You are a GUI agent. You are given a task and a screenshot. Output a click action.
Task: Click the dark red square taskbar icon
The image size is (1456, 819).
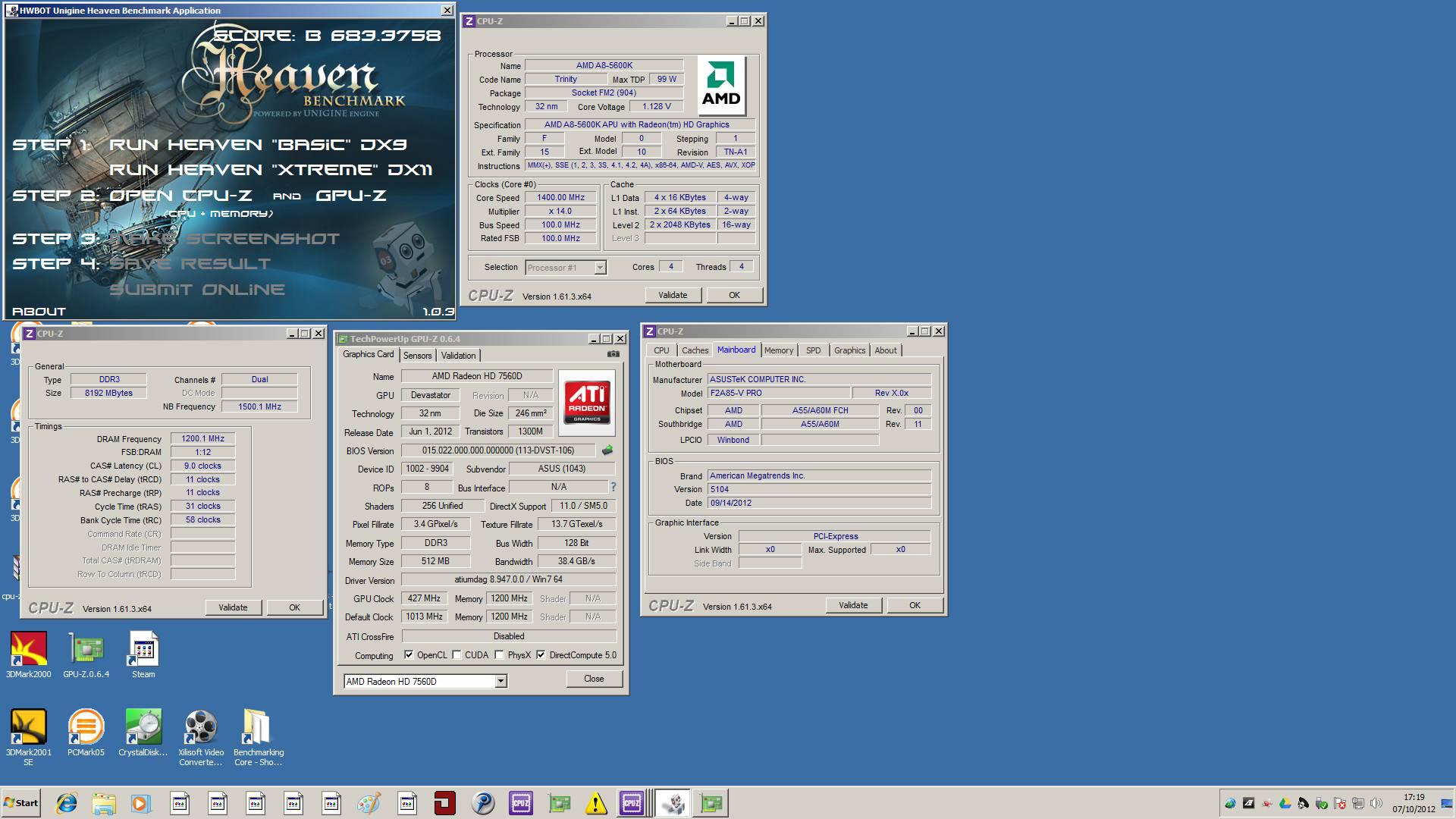(445, 803)
